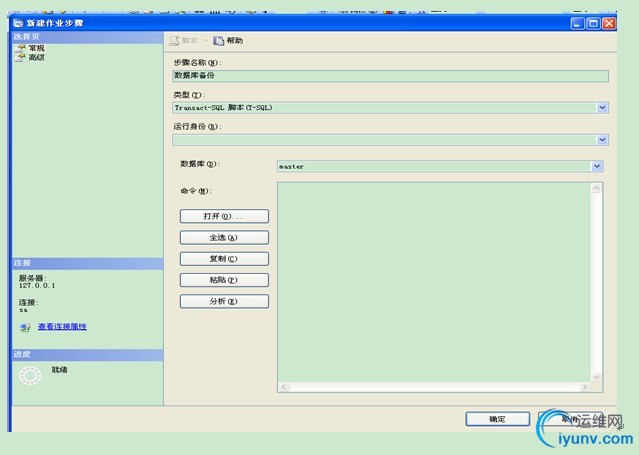Click the progress spinner icon beside 就绪
Screen dimensions: 639x455
point(30,375)
